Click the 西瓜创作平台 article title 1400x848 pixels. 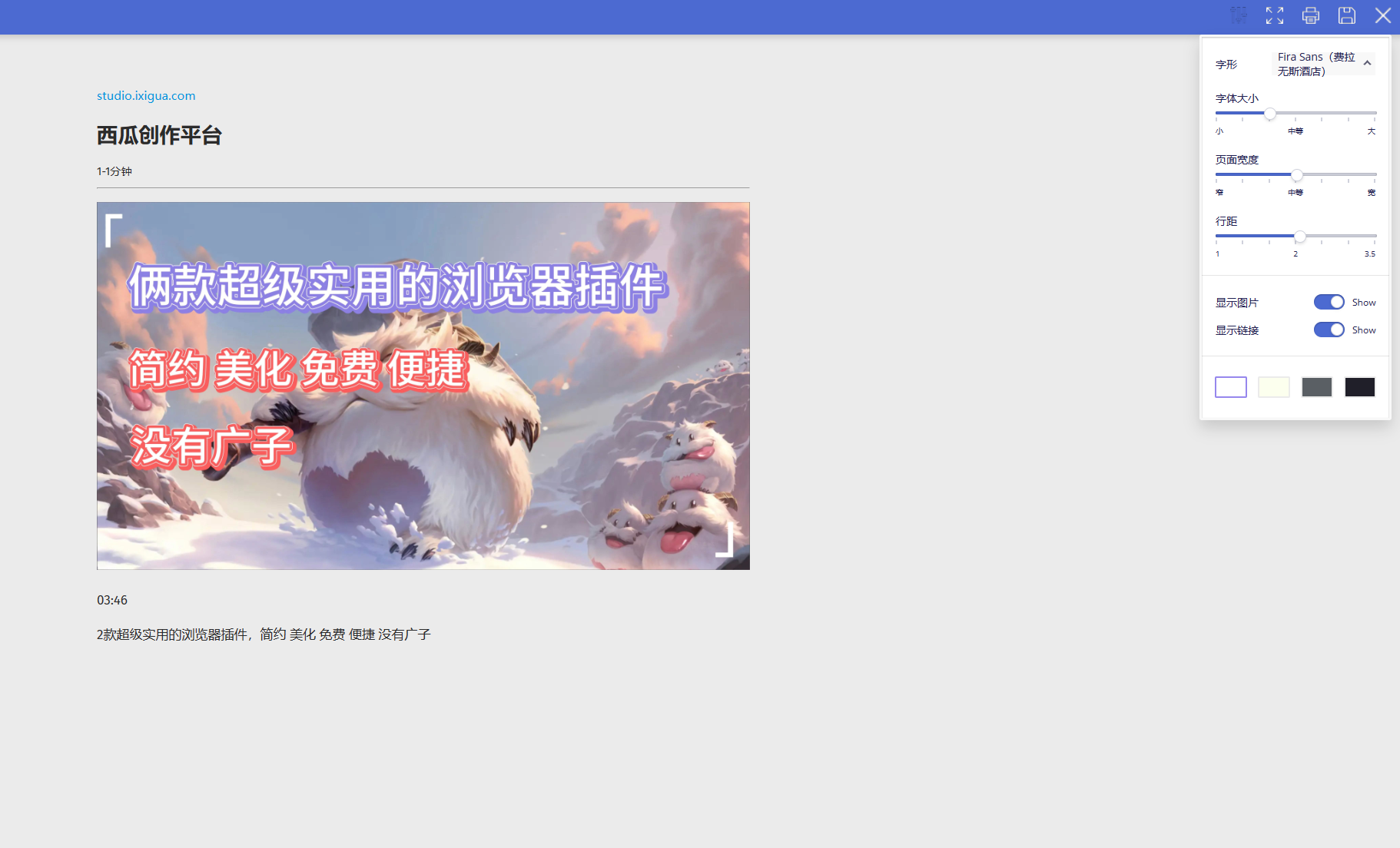[x=159, y=136]
